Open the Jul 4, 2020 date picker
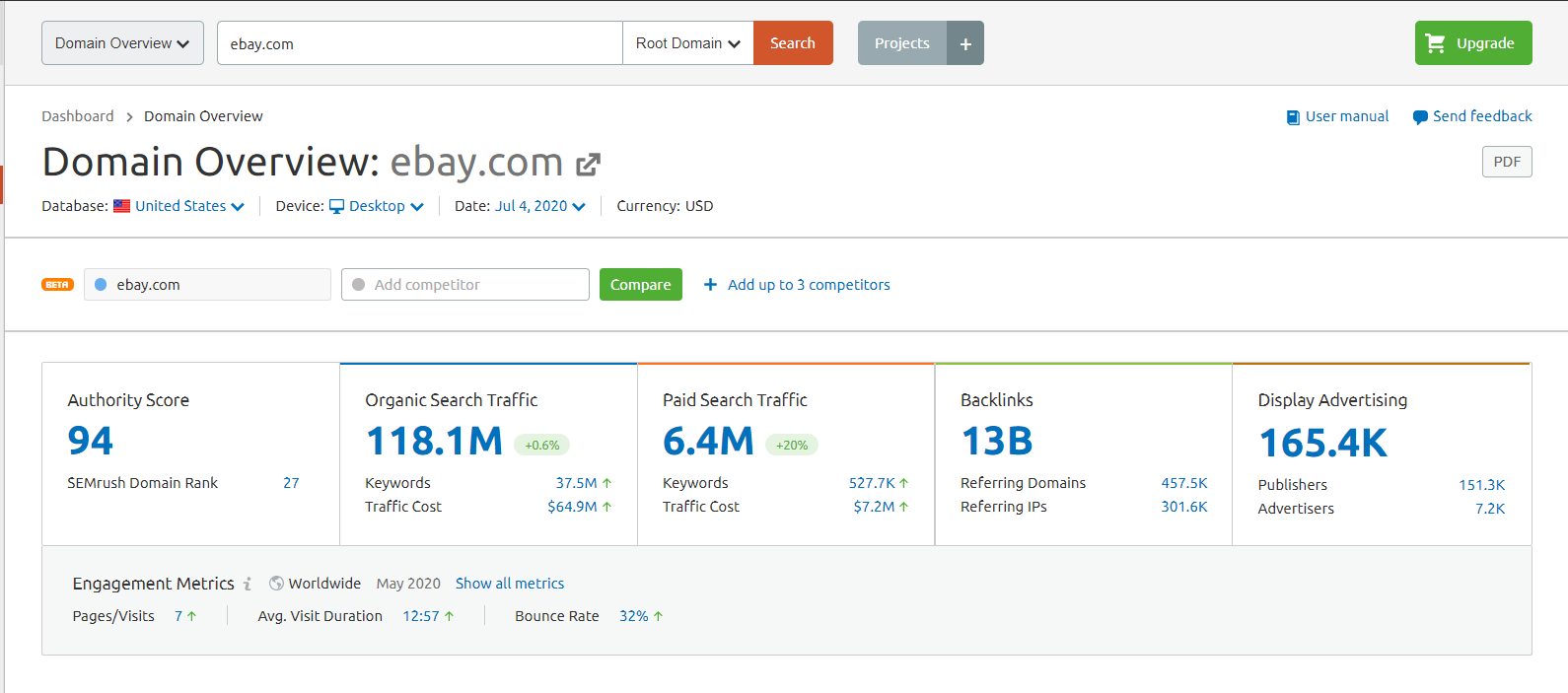The width and height of the screenshot is (1568, 693). [540, 206]
